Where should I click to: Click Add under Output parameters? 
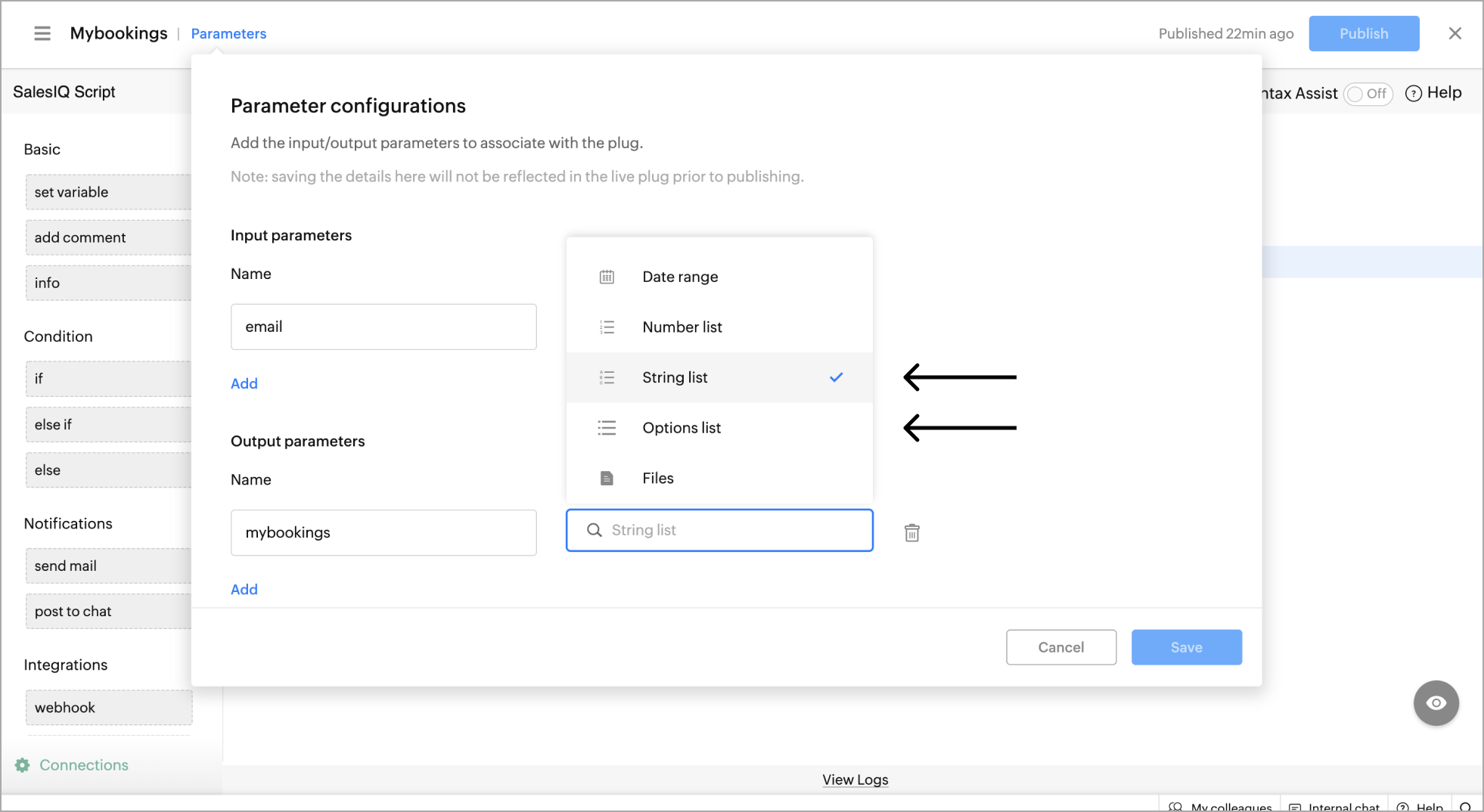(244, 589)
